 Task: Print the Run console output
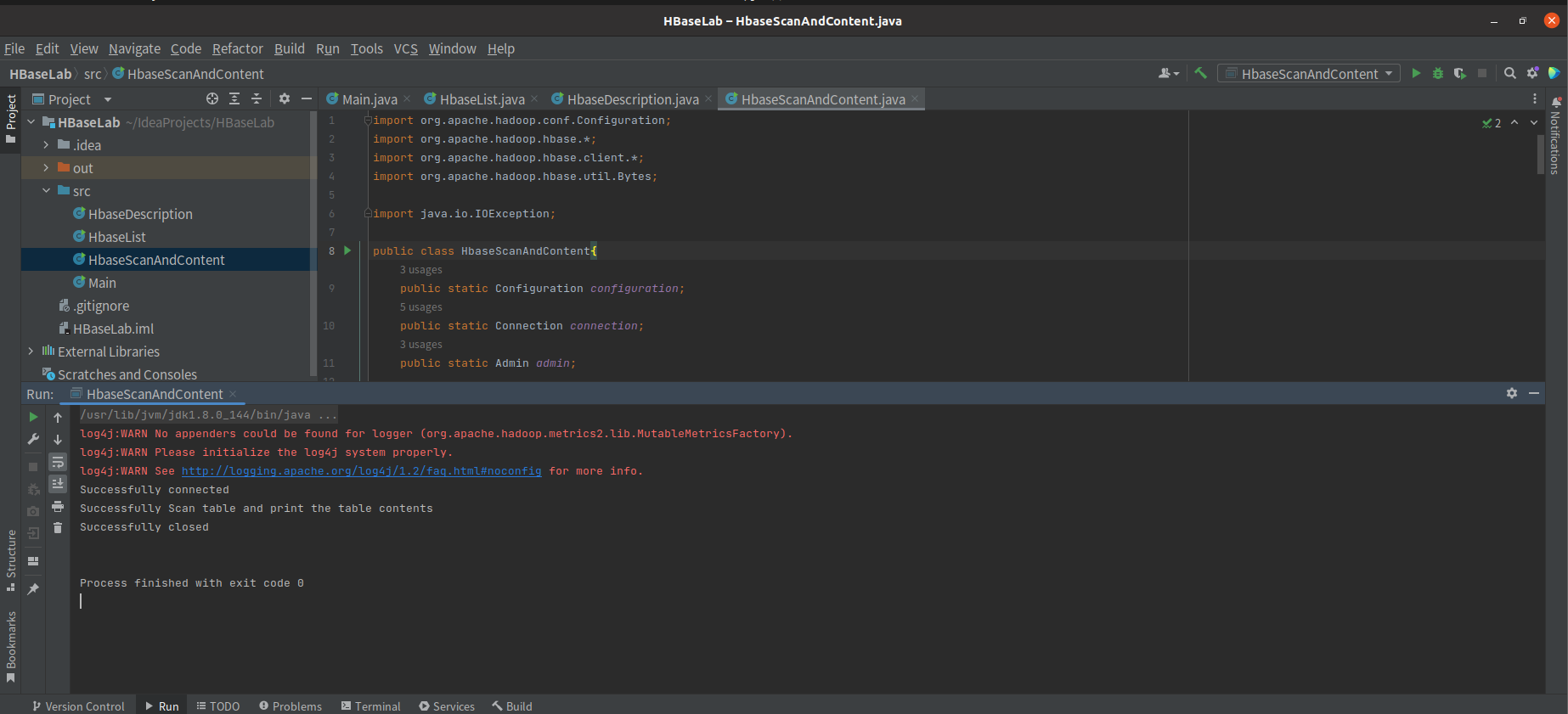pyautogui.click(x=58, y=506)
